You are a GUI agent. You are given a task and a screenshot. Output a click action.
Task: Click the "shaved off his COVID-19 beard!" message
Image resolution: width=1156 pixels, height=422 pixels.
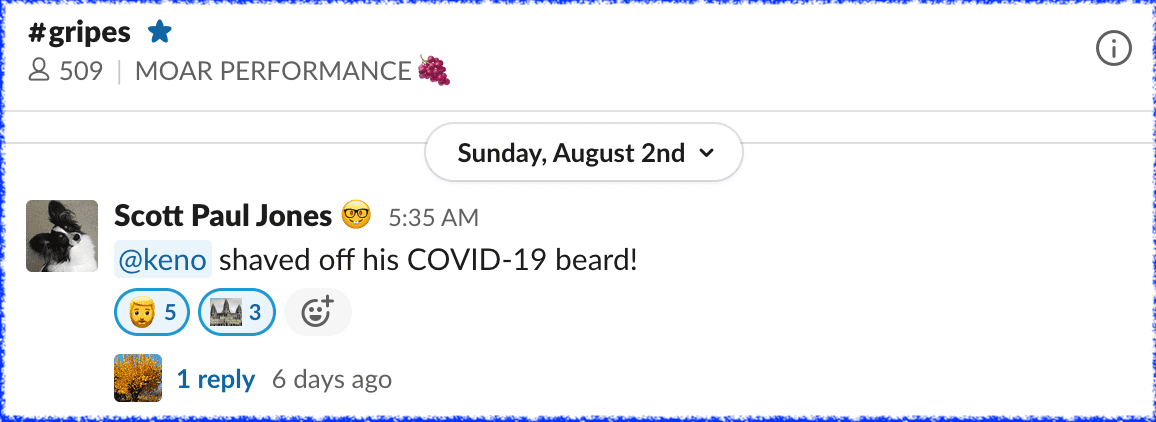pos(428,261)
